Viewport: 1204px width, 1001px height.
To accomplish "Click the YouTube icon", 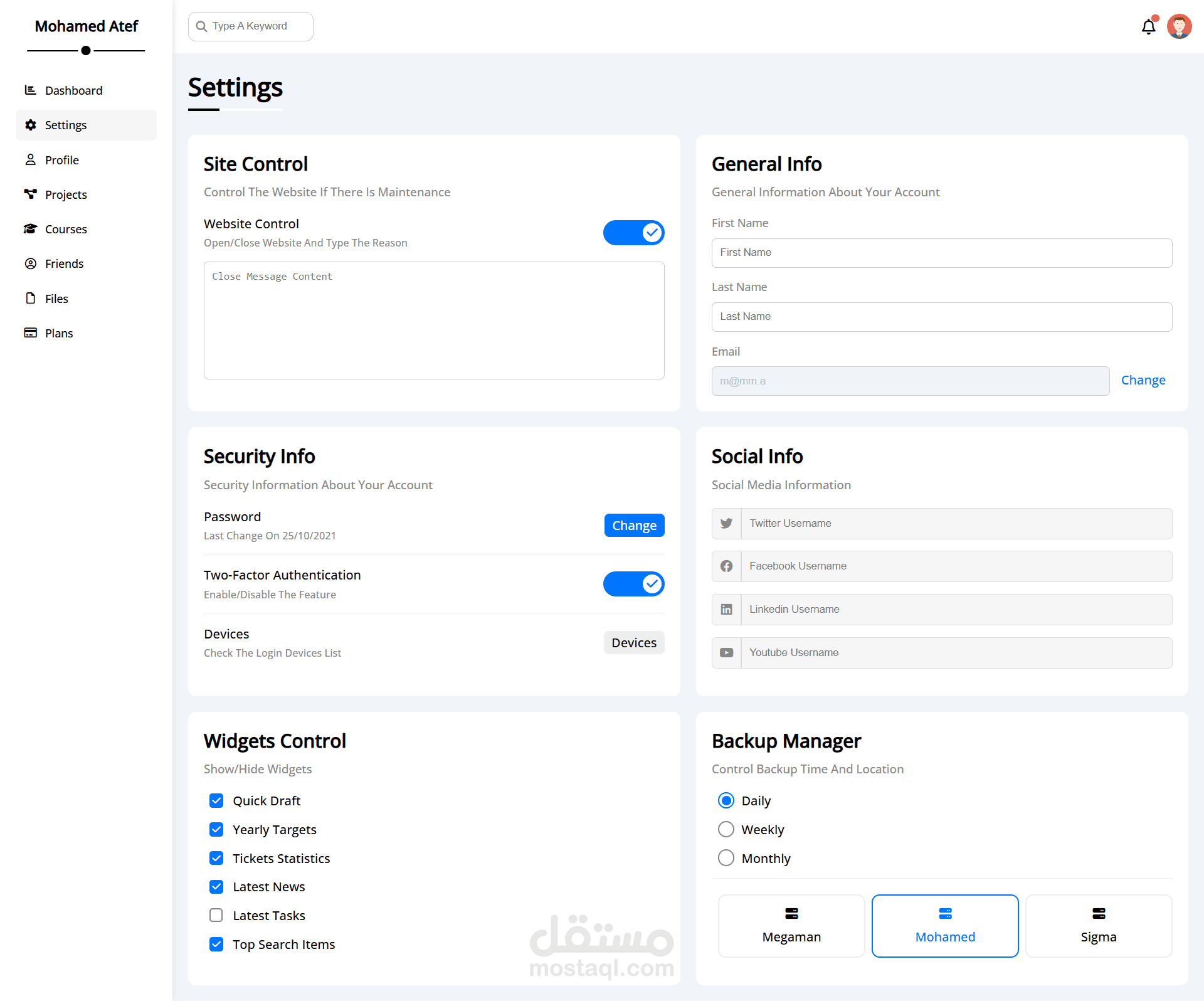I will click(726, 653).
